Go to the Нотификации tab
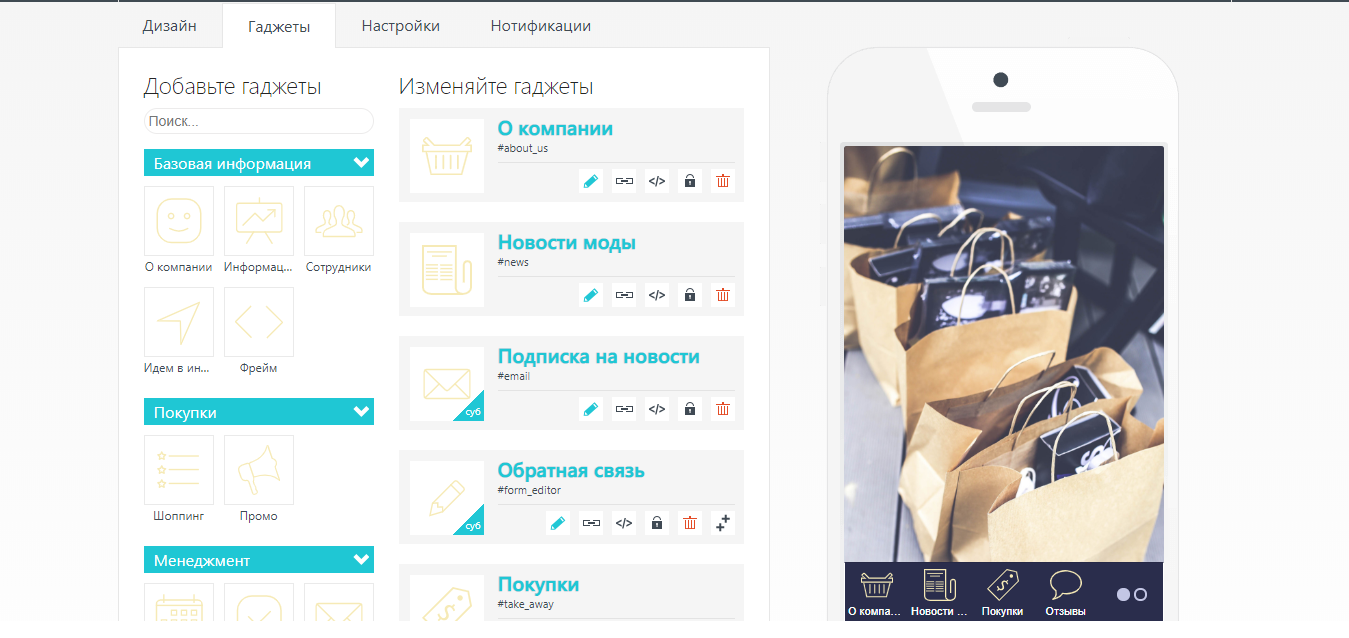This screenshot has height=638, width=1349. [541, 26]
